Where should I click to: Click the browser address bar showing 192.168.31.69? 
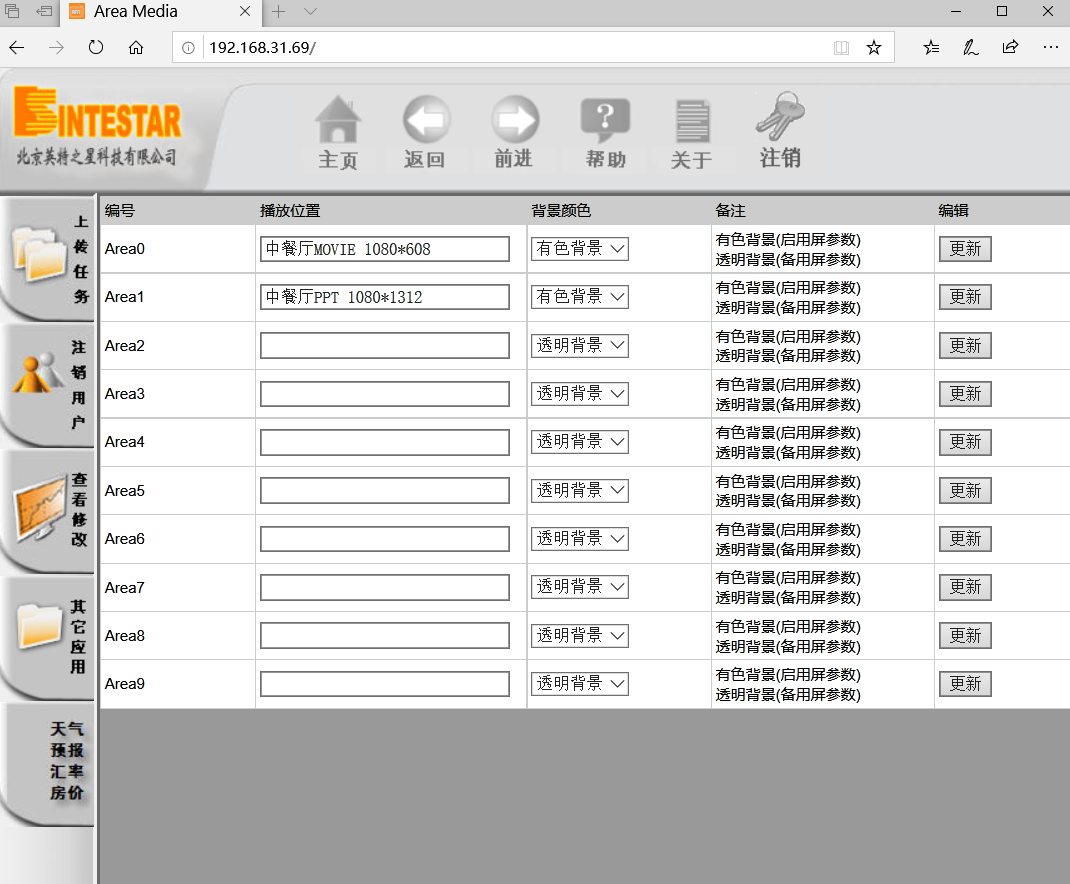[500, 48]
